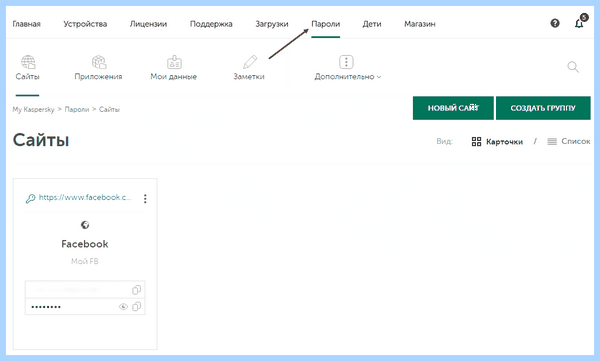Click the Facebook login field
The height and width of the screenshot is (361, 600).
point(85,290)
